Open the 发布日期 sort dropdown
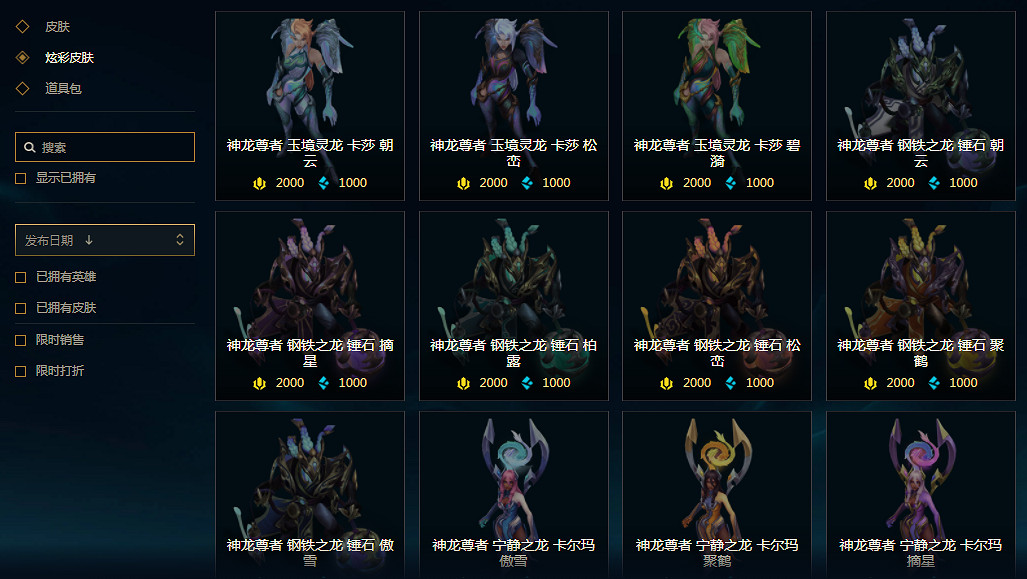The image size is (1027, 579). point(105,240)
